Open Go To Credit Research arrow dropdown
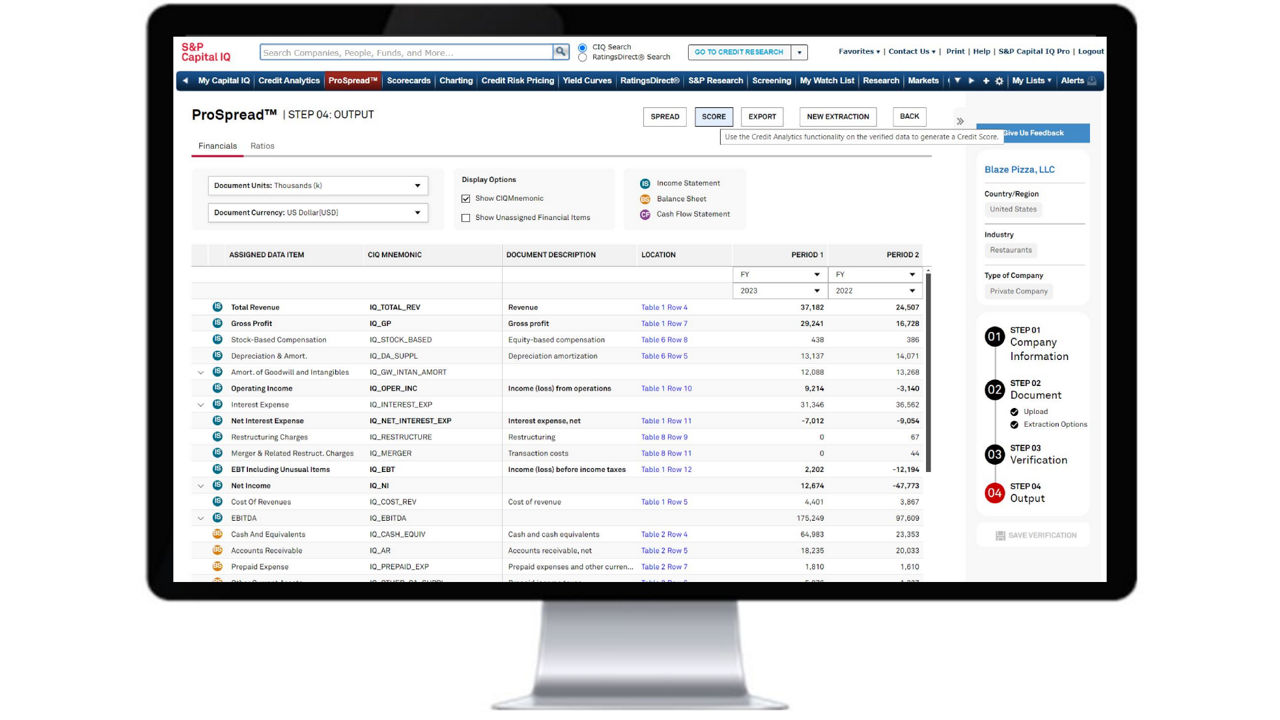The image size is (1280, 720). pos(799,52)
